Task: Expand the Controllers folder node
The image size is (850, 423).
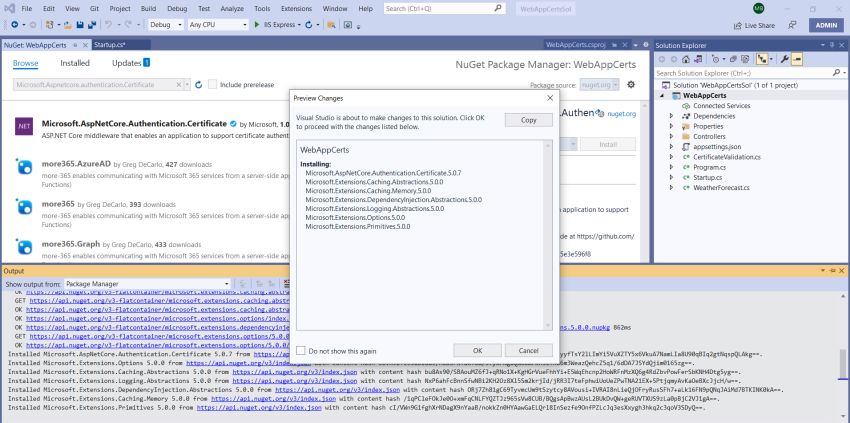Action: pos(672,137)
